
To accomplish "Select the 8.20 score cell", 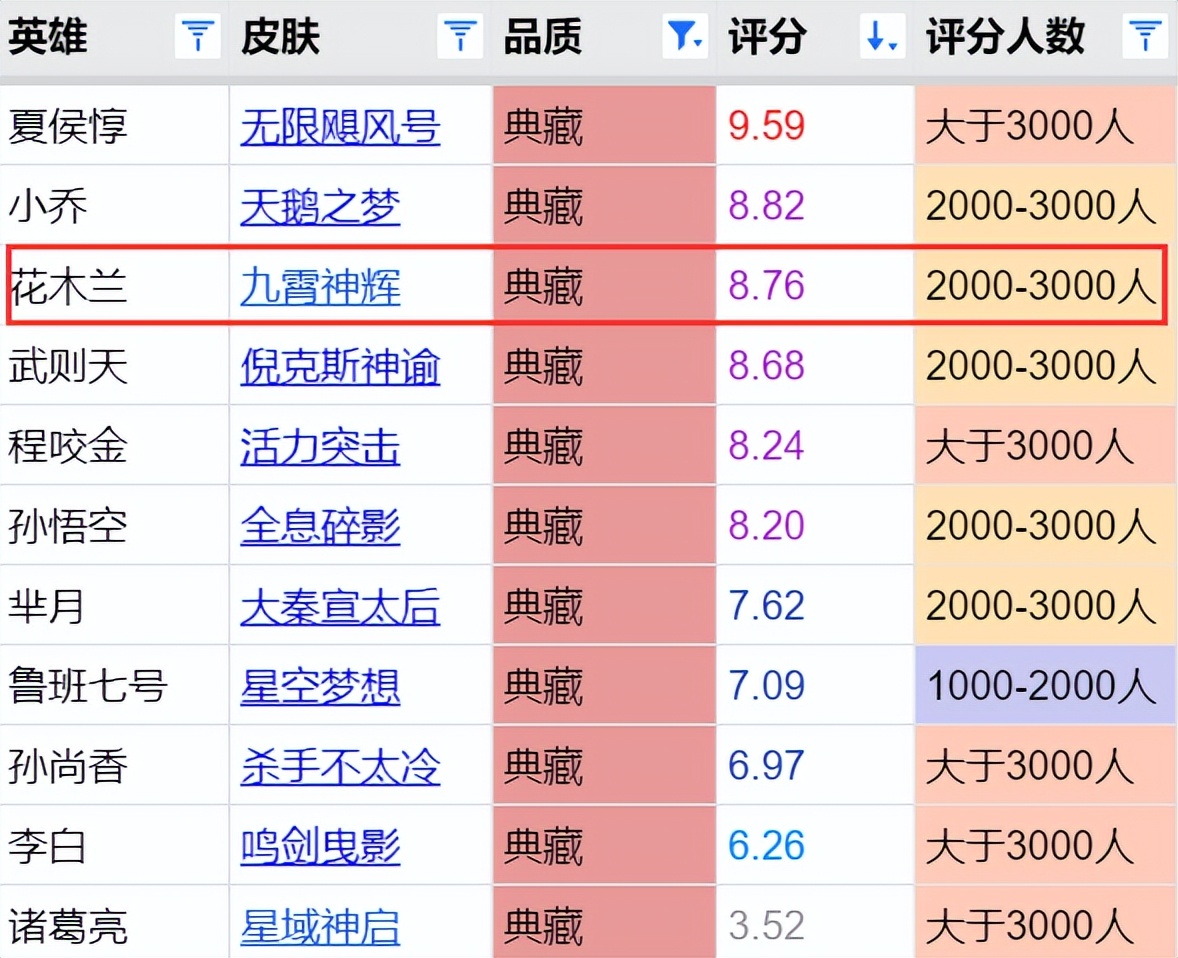I will [x=815, y=525].
